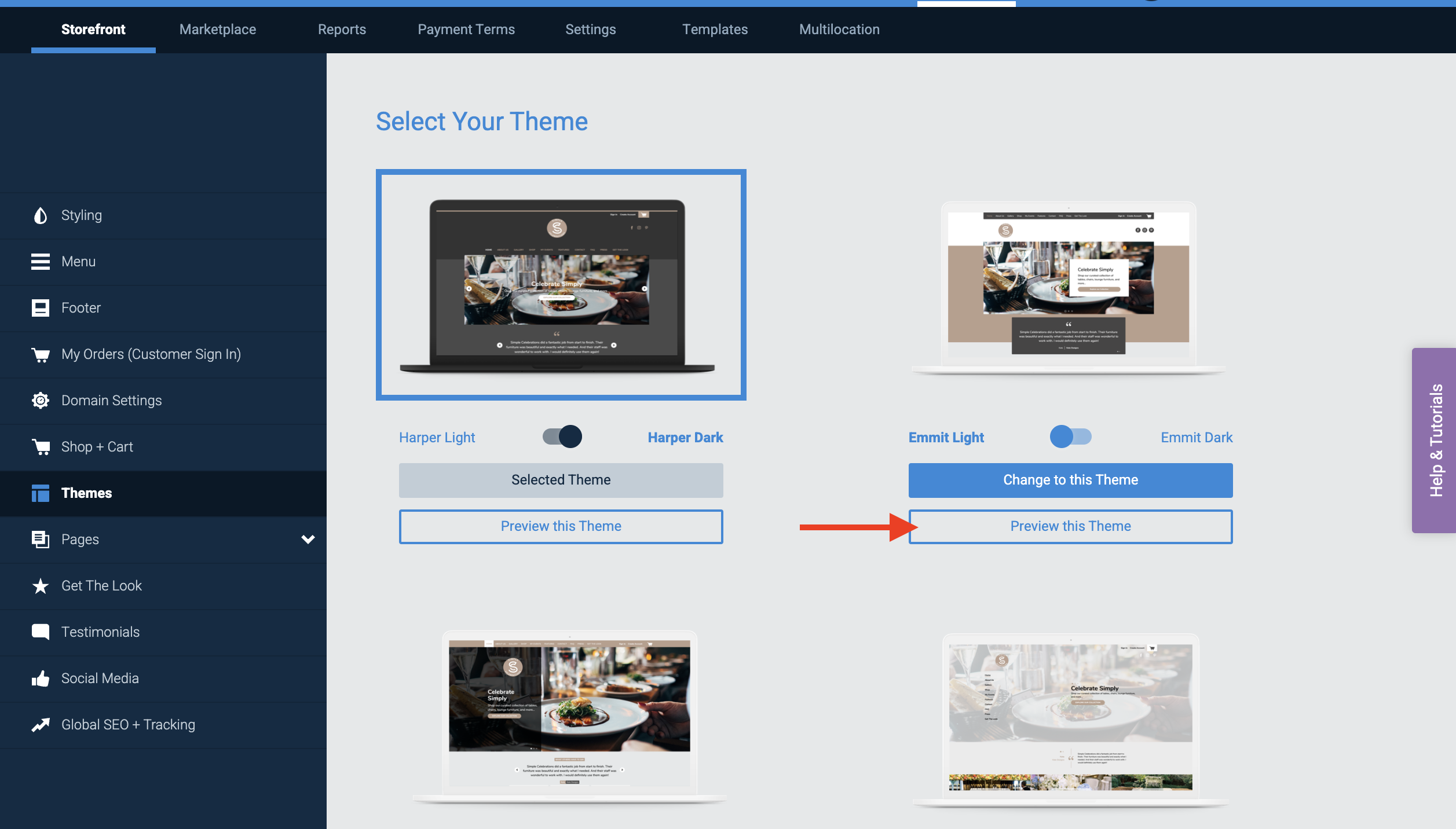Click the split-image theme thumbnail below Harper
The image size is (1456, 829).
point(569,717)
